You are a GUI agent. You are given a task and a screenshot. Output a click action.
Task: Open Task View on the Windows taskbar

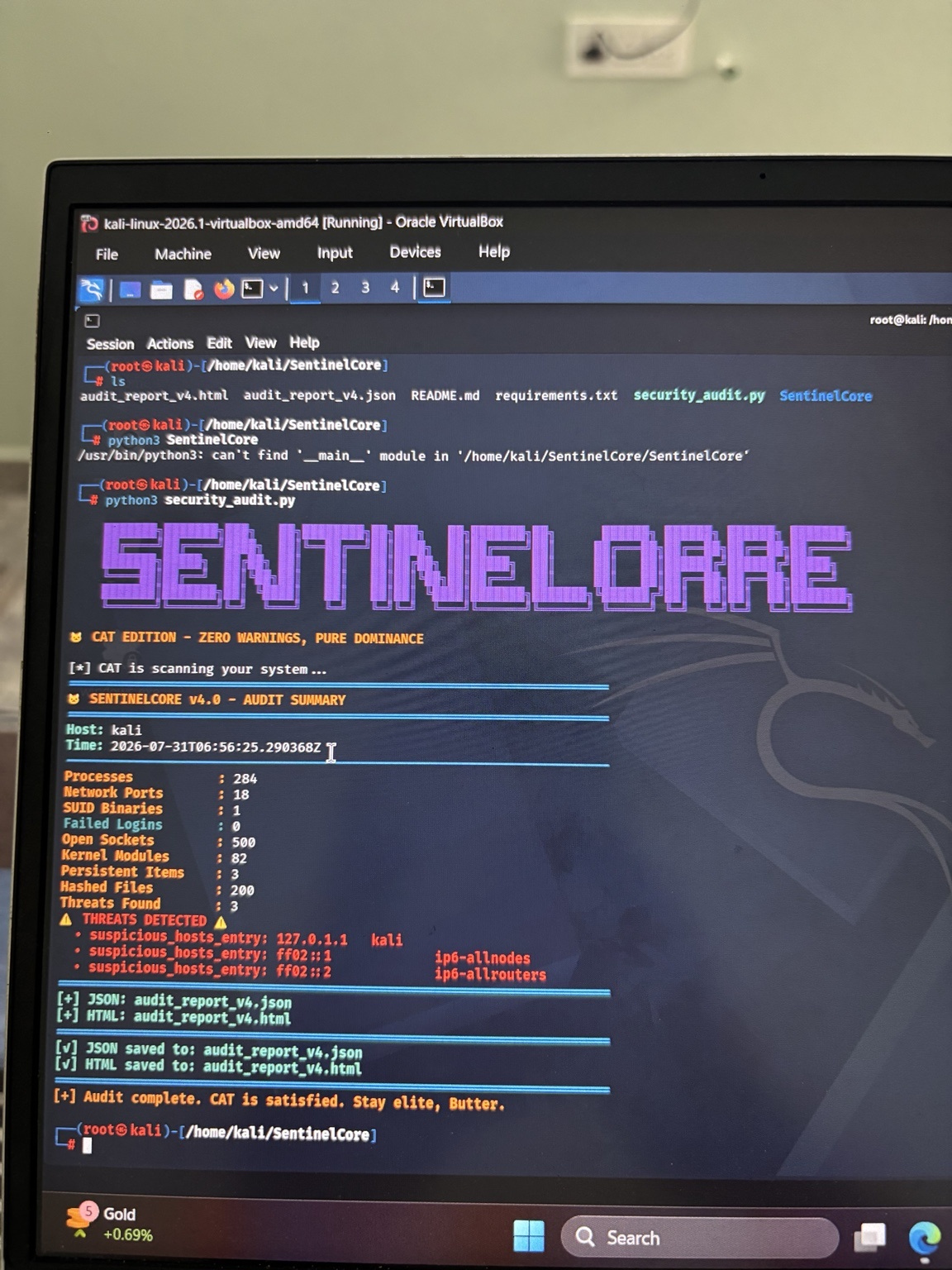[869, 1237]
